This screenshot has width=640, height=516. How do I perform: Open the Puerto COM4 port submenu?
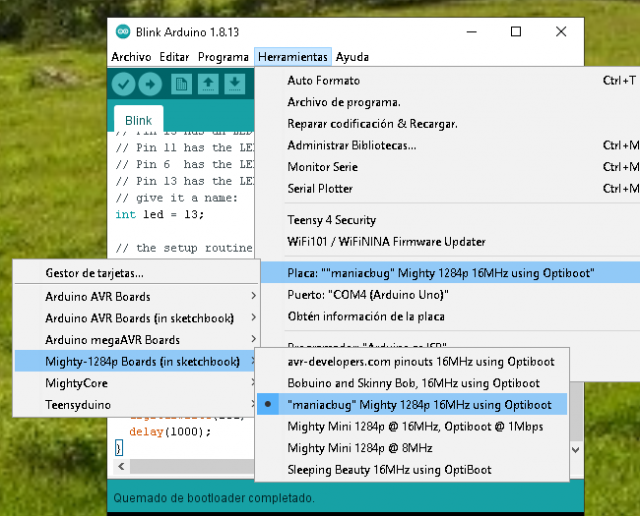368,294
